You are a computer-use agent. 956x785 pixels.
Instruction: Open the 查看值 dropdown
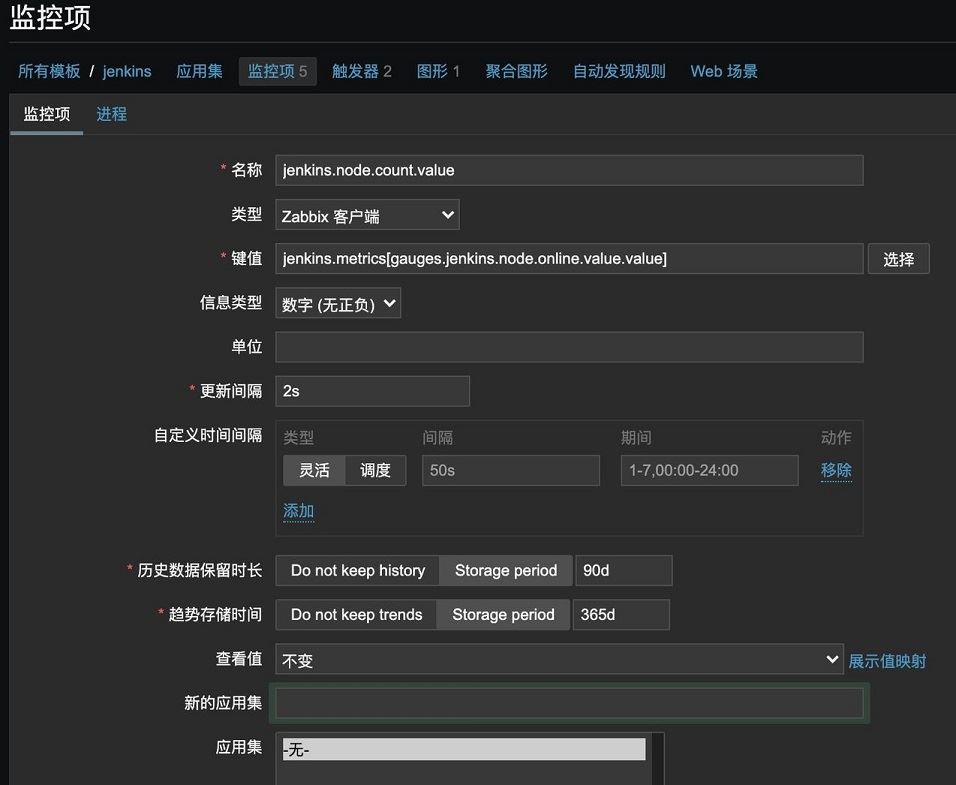tap(559, 660)
